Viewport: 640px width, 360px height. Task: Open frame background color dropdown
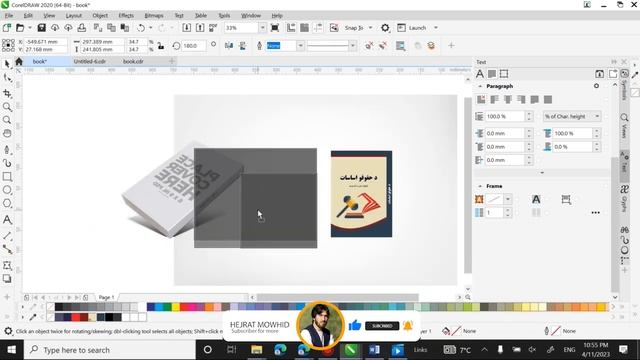tap(508, 199)
